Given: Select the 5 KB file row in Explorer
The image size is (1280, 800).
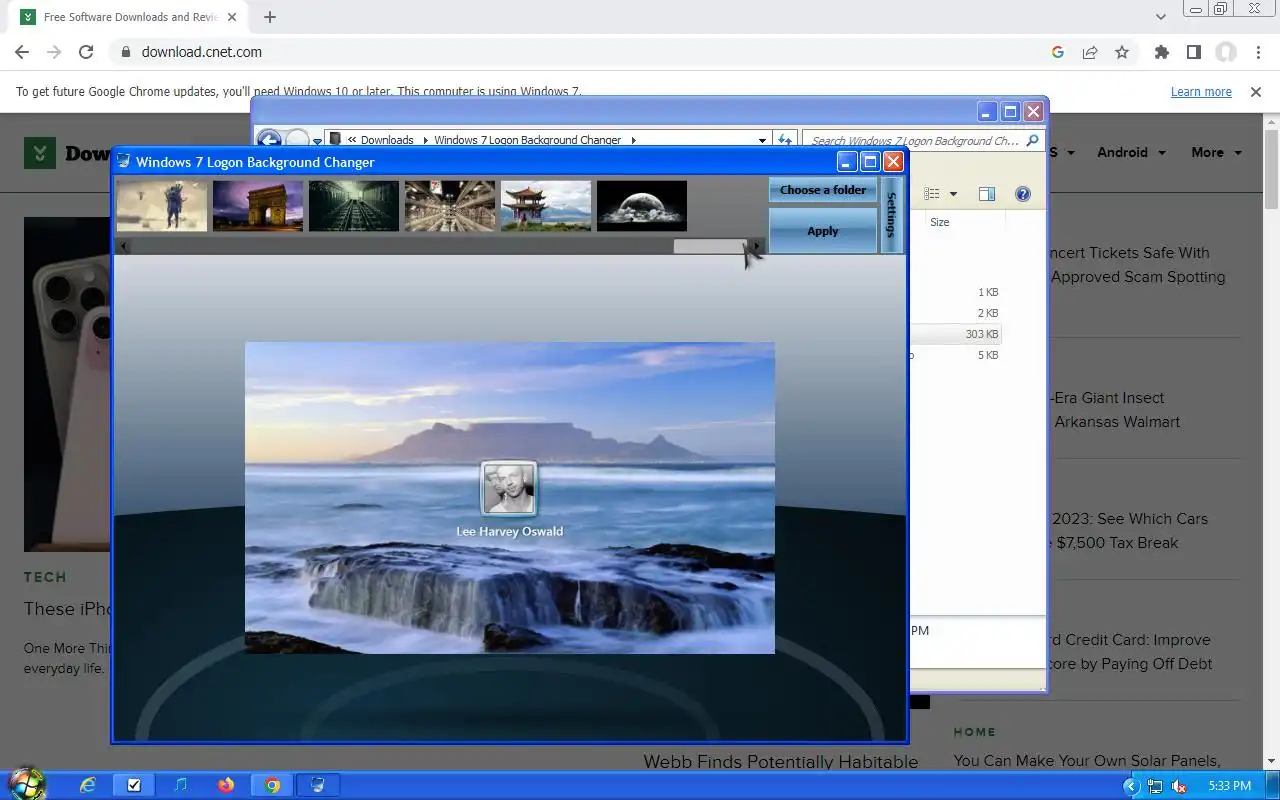Looking at the screenshot, I should [955, 355].
